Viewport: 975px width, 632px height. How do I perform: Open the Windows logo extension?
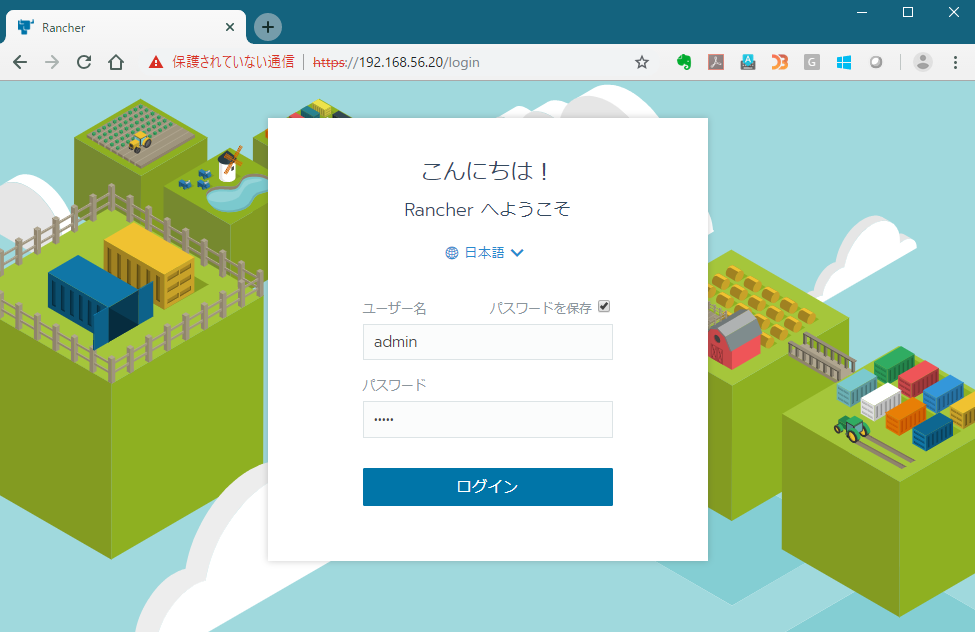point(844,62)
